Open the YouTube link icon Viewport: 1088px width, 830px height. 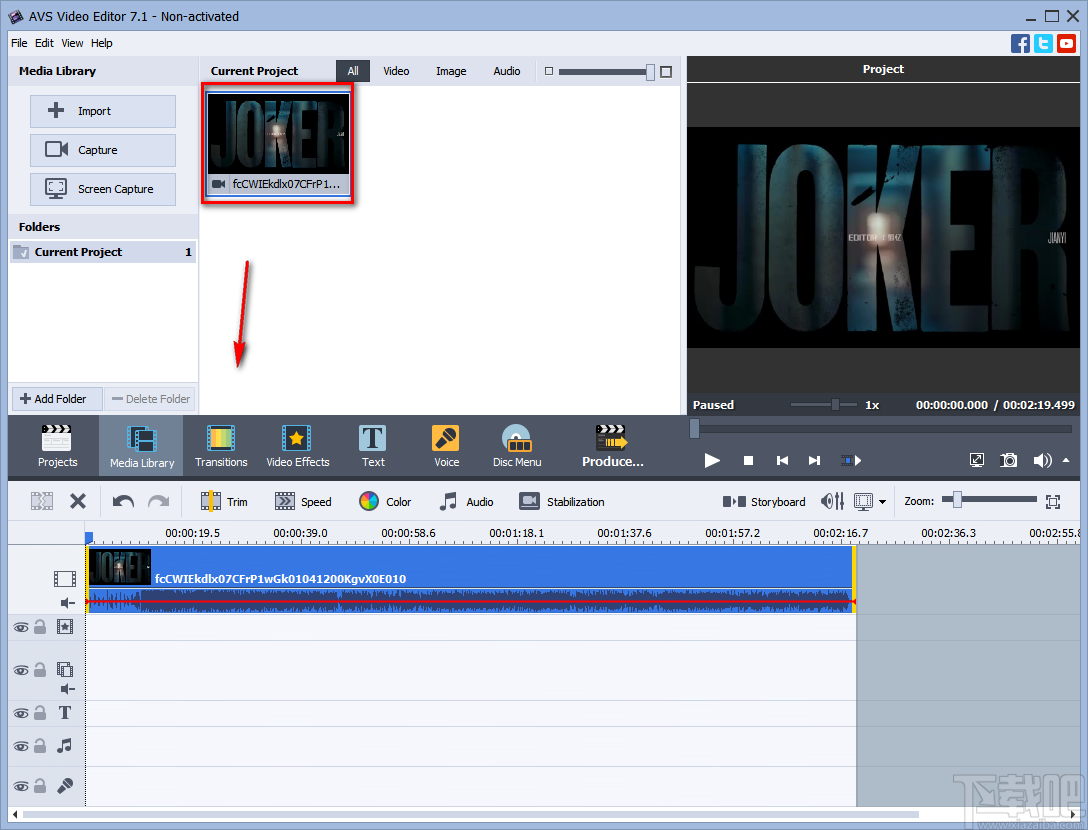coord(1066,43)
